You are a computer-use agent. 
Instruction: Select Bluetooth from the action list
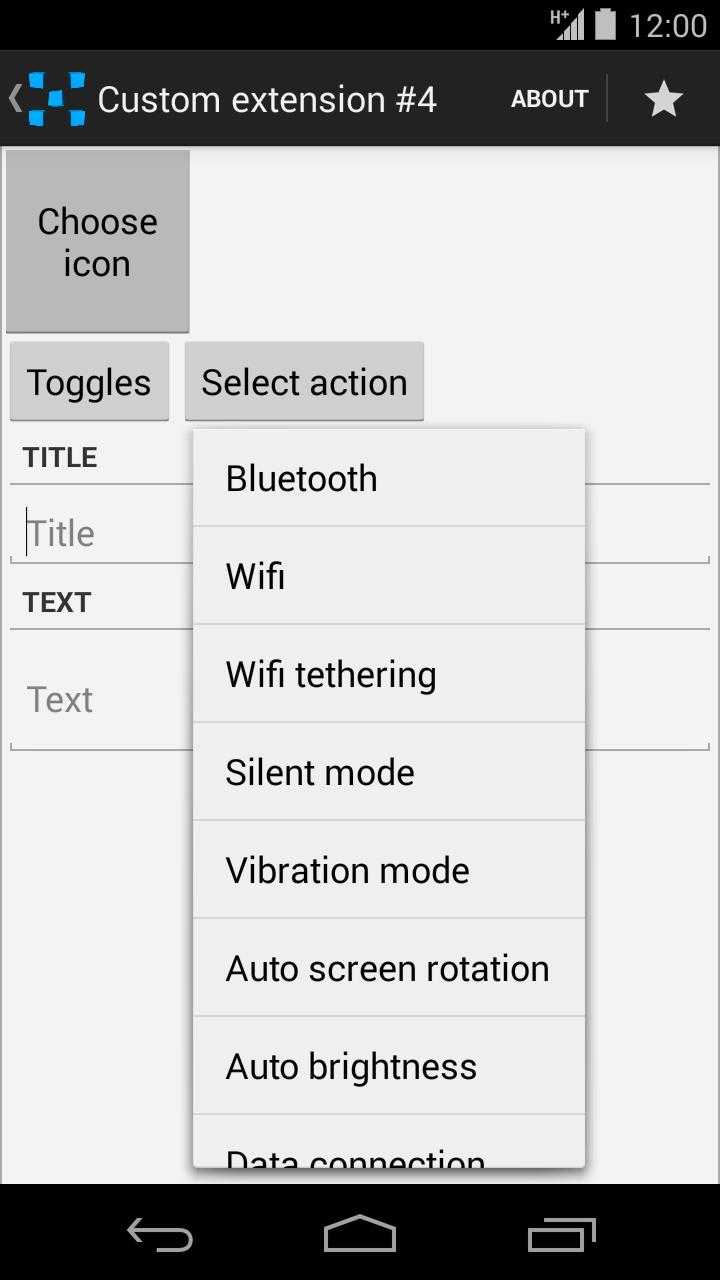pyautogui.click(x=388, y=478)
